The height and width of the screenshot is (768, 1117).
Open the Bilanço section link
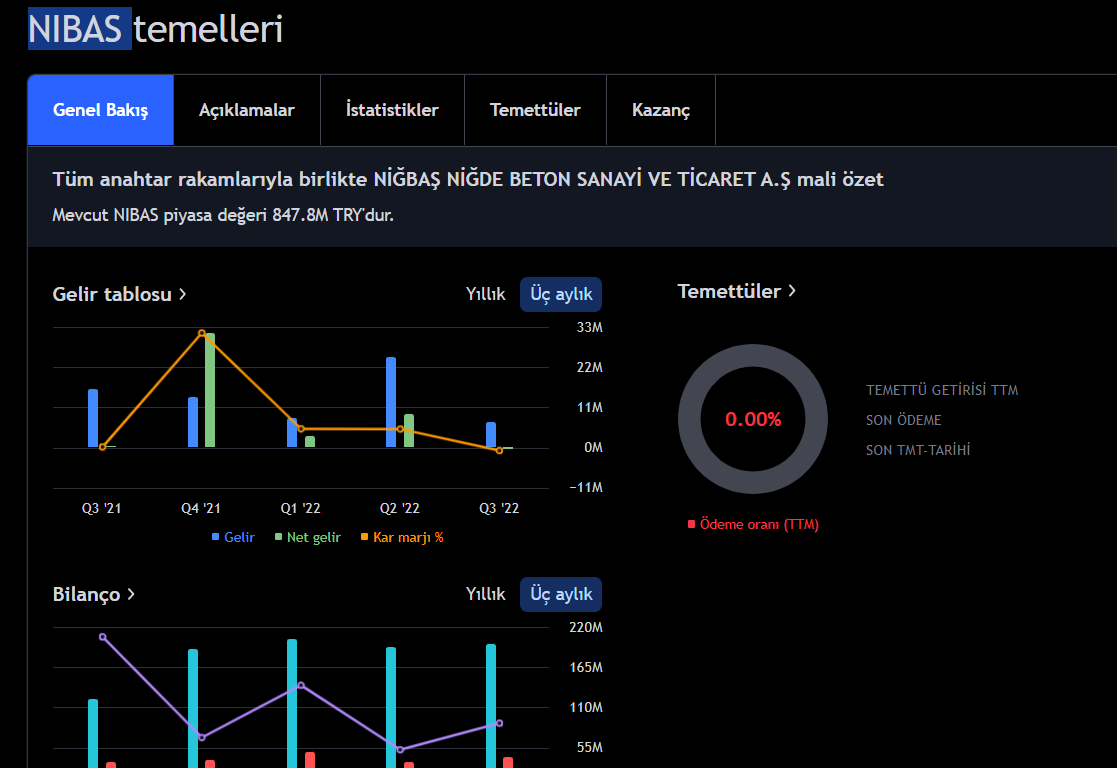click(93, 594)
